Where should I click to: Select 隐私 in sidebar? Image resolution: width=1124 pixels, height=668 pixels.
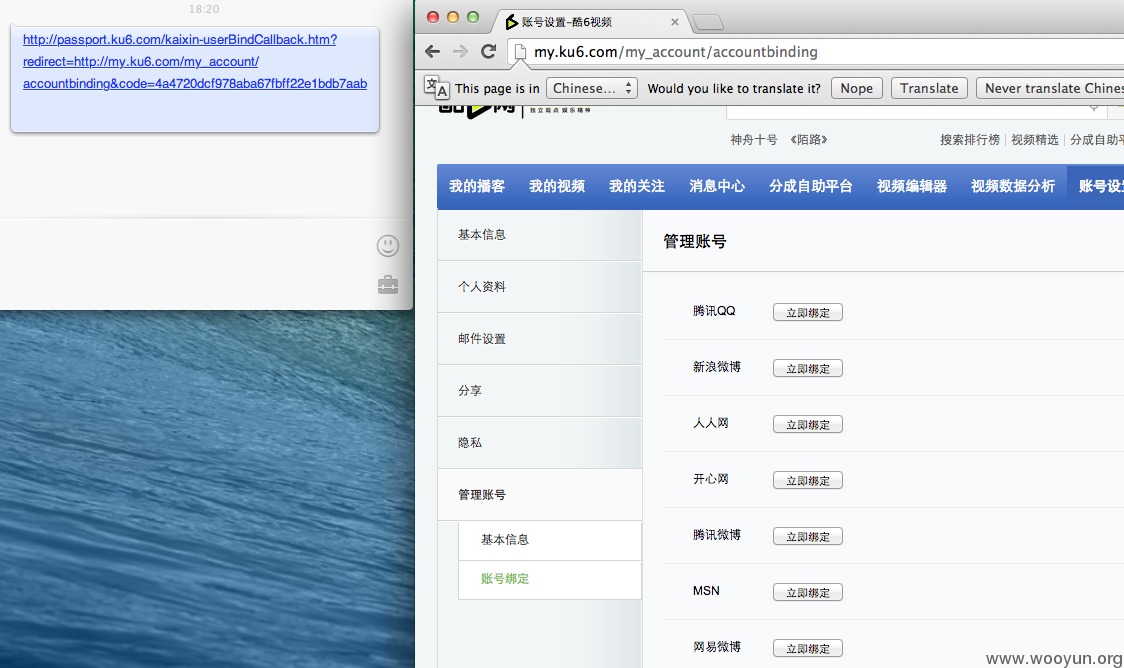540,443
